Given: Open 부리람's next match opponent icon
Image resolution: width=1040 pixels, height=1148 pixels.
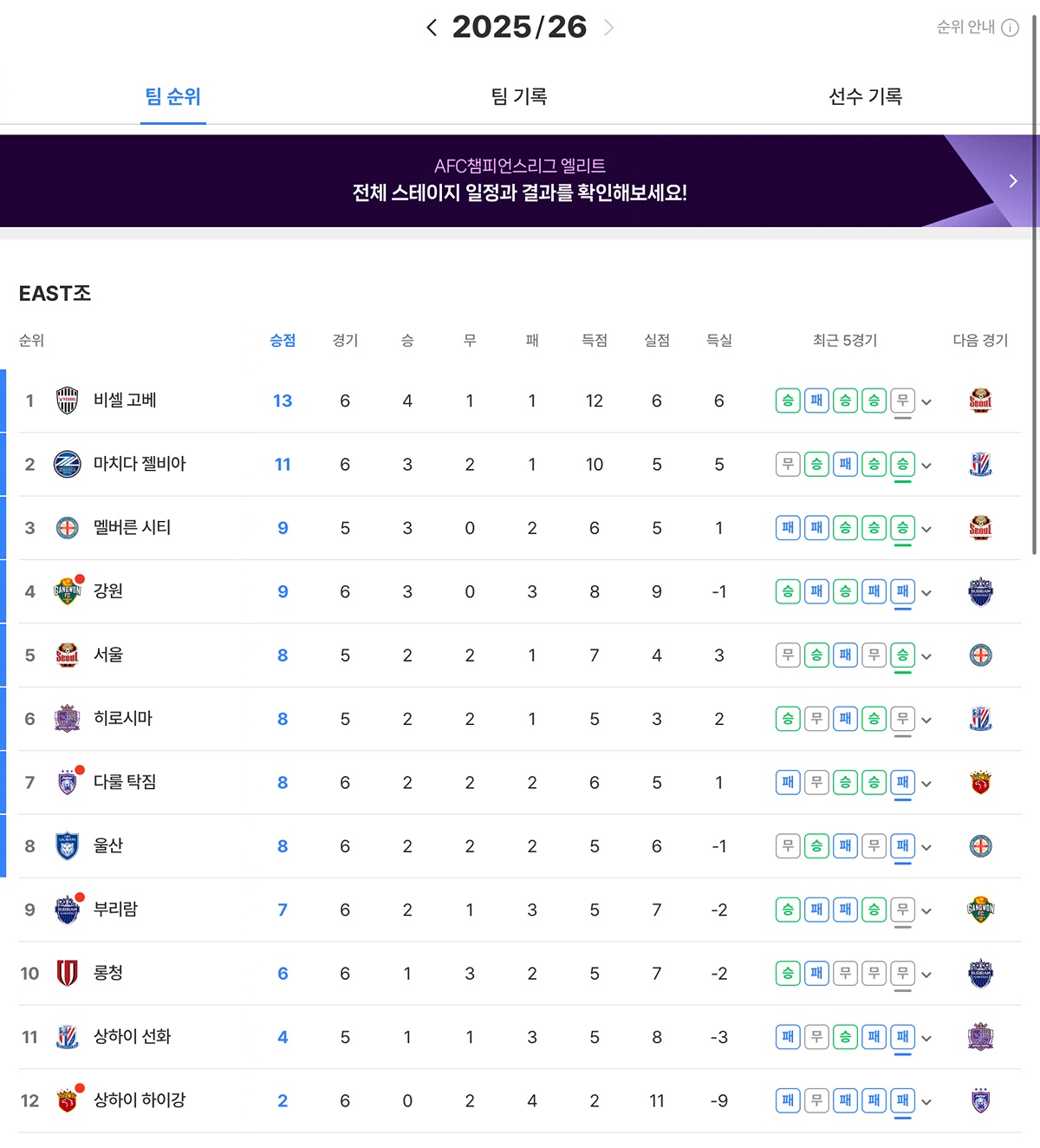Looking at the screenshot, I should 980,910.
